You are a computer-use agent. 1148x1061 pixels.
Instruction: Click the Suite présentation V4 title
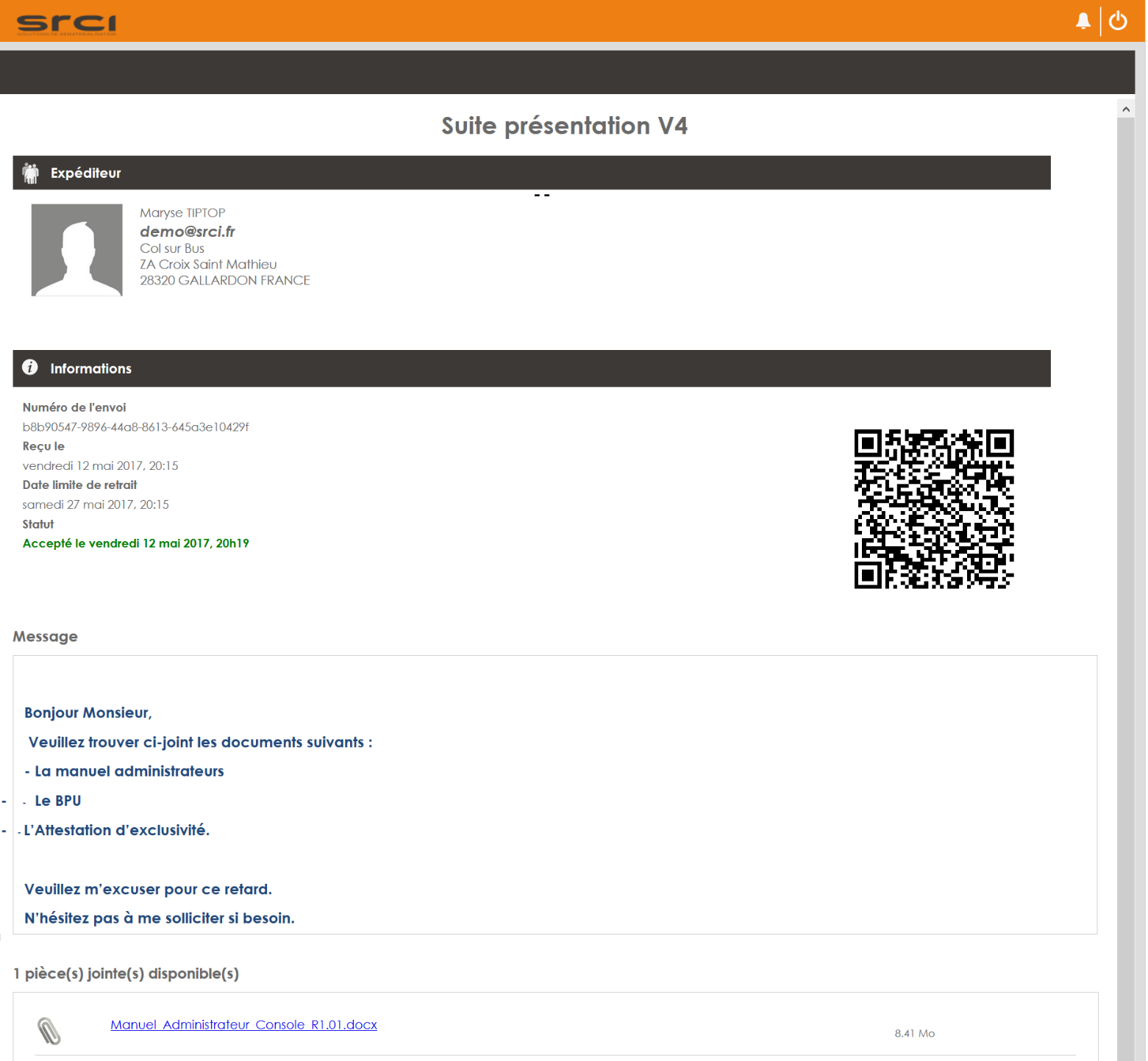click(x=564, y=126)
